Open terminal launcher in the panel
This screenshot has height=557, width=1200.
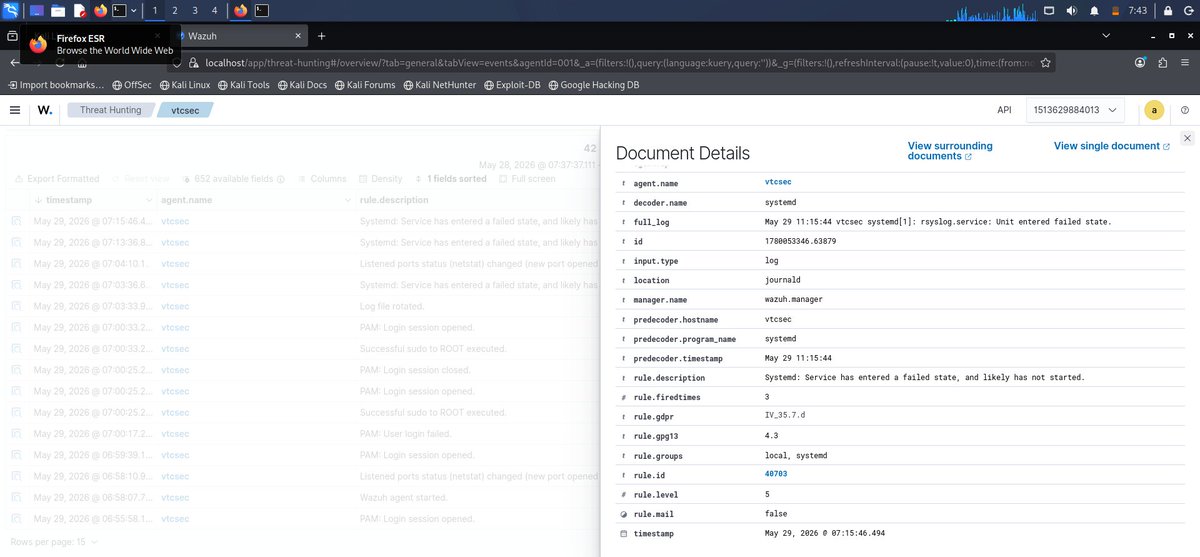point(119,11)
